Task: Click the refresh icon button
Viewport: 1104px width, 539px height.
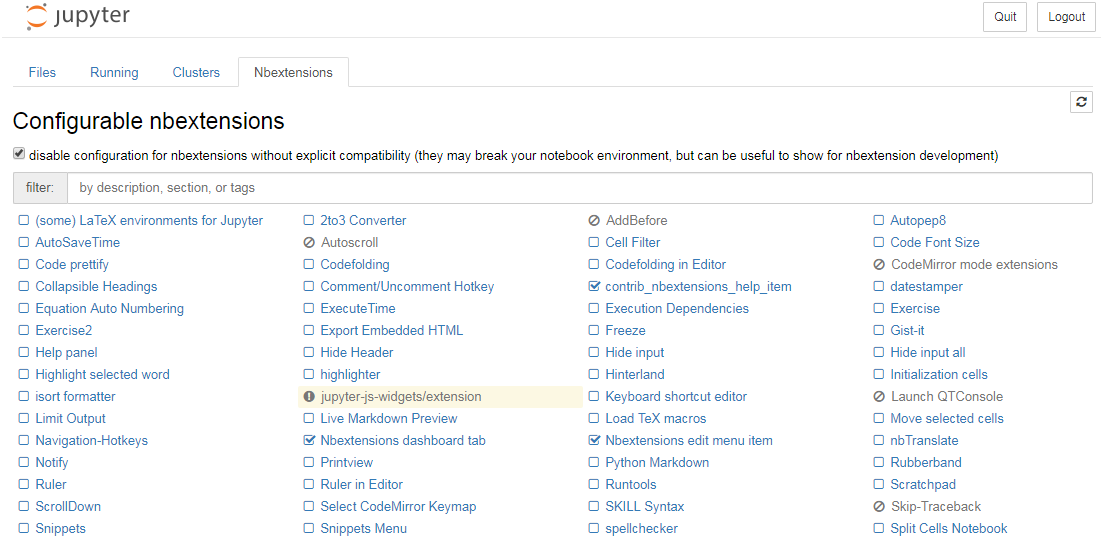Action: pyautogui.click(x=1081, y=102)
